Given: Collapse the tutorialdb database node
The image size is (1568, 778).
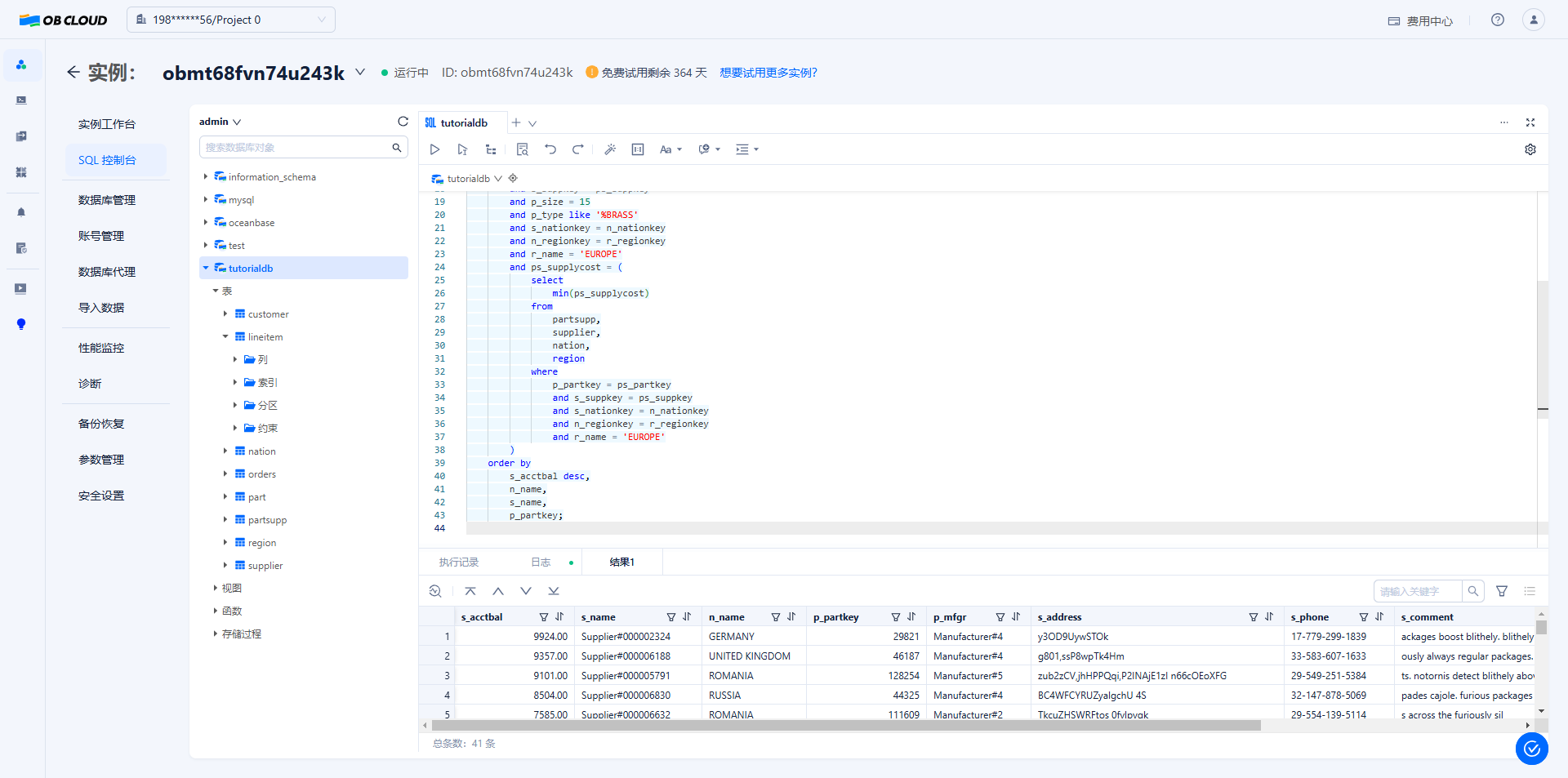Looking at the screenshot, I should pyautogui.click(x=205, y=269).
